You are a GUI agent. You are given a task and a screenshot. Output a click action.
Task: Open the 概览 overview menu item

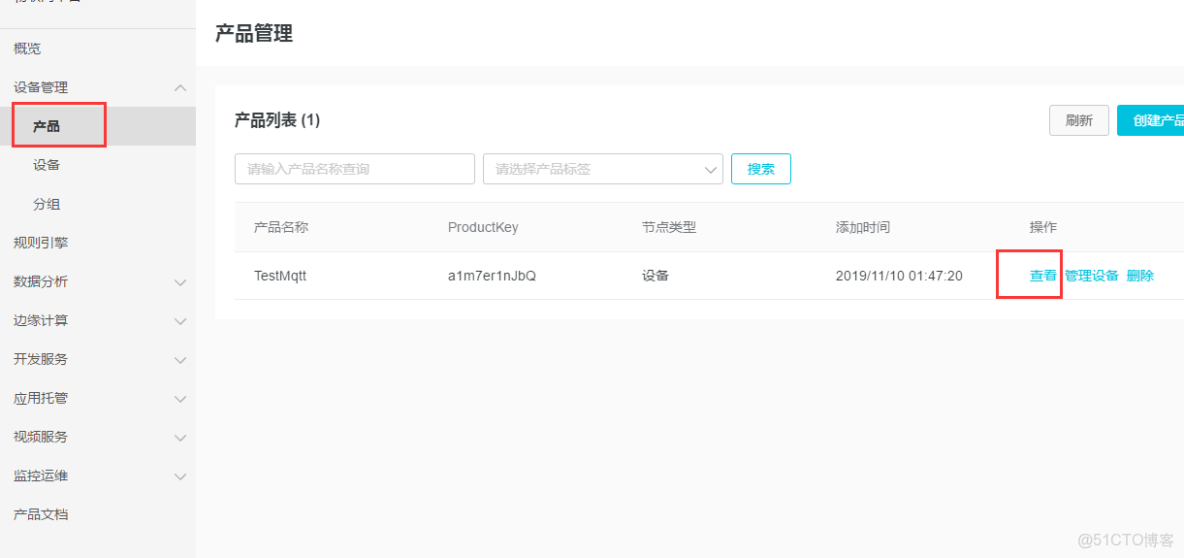(x=27, y=49)
